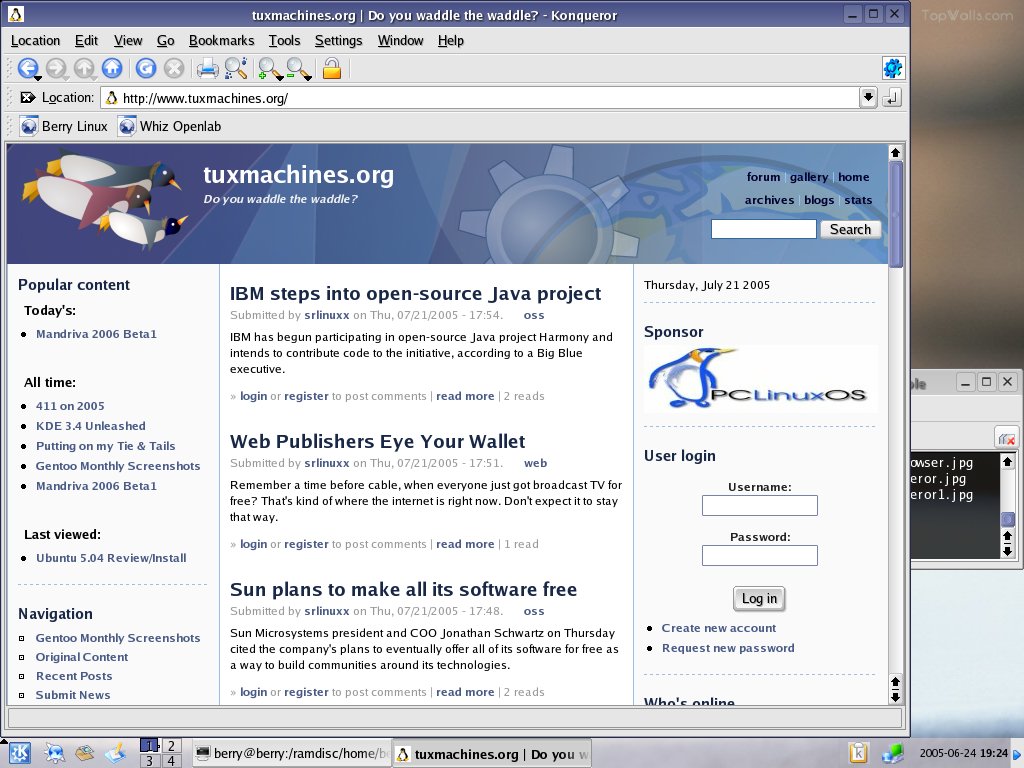The image size is (1024, 768).
Task: Go to the Home URL icon
Action: click(x=112, y=68)
